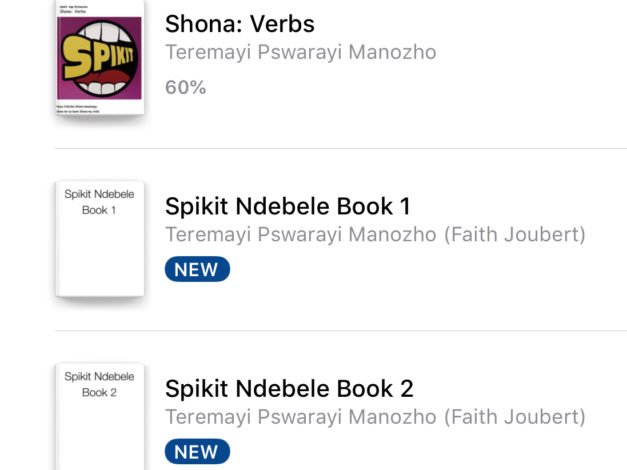Click the title text printed on the Book 2 cover
The image size is (627, 470).
pyautogui.click(x=99, y=384)
